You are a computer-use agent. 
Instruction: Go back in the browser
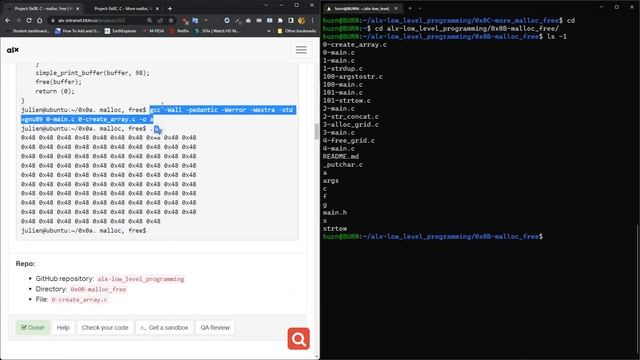pyautogui.click(x=8, y=20)
